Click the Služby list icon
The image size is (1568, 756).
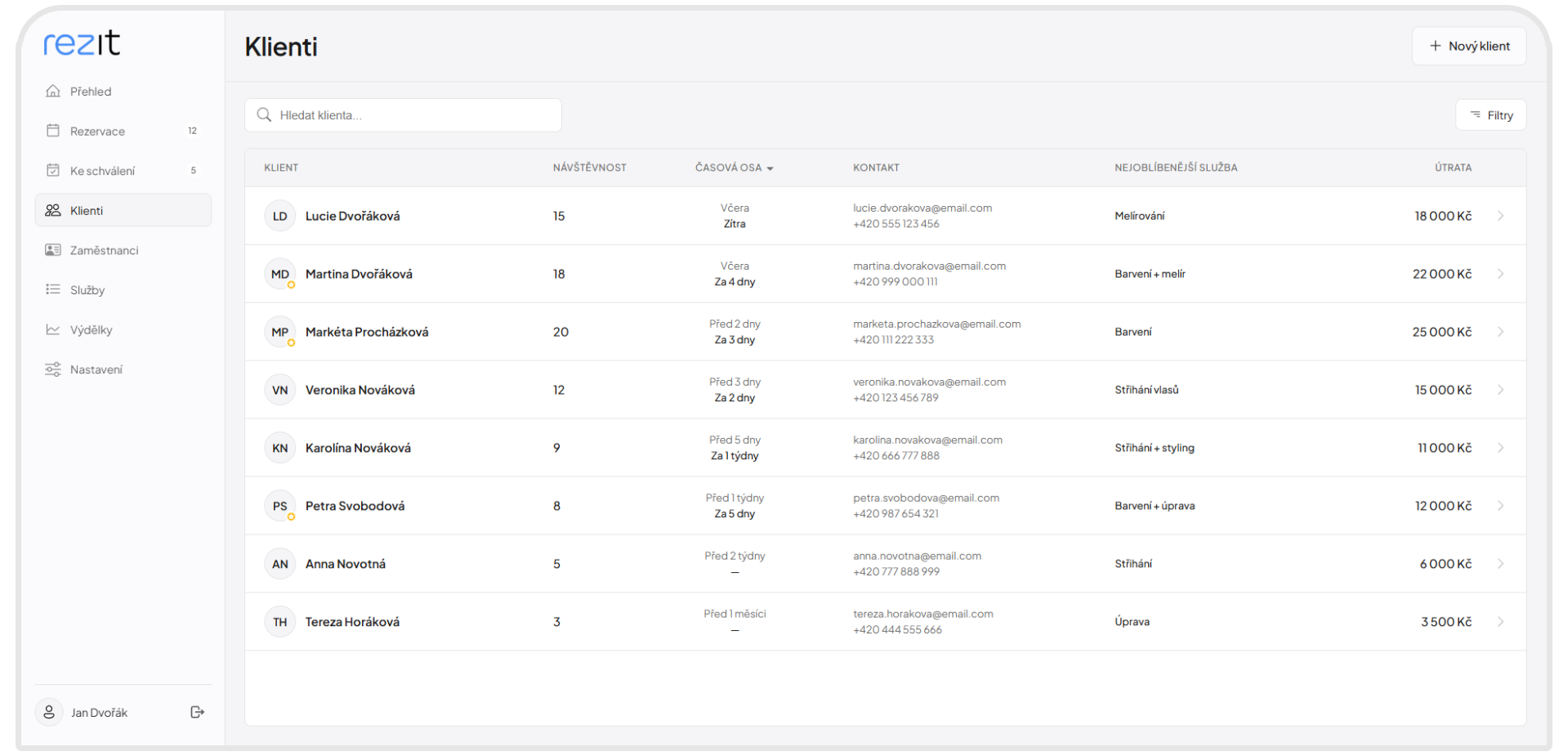pos(53,289)
